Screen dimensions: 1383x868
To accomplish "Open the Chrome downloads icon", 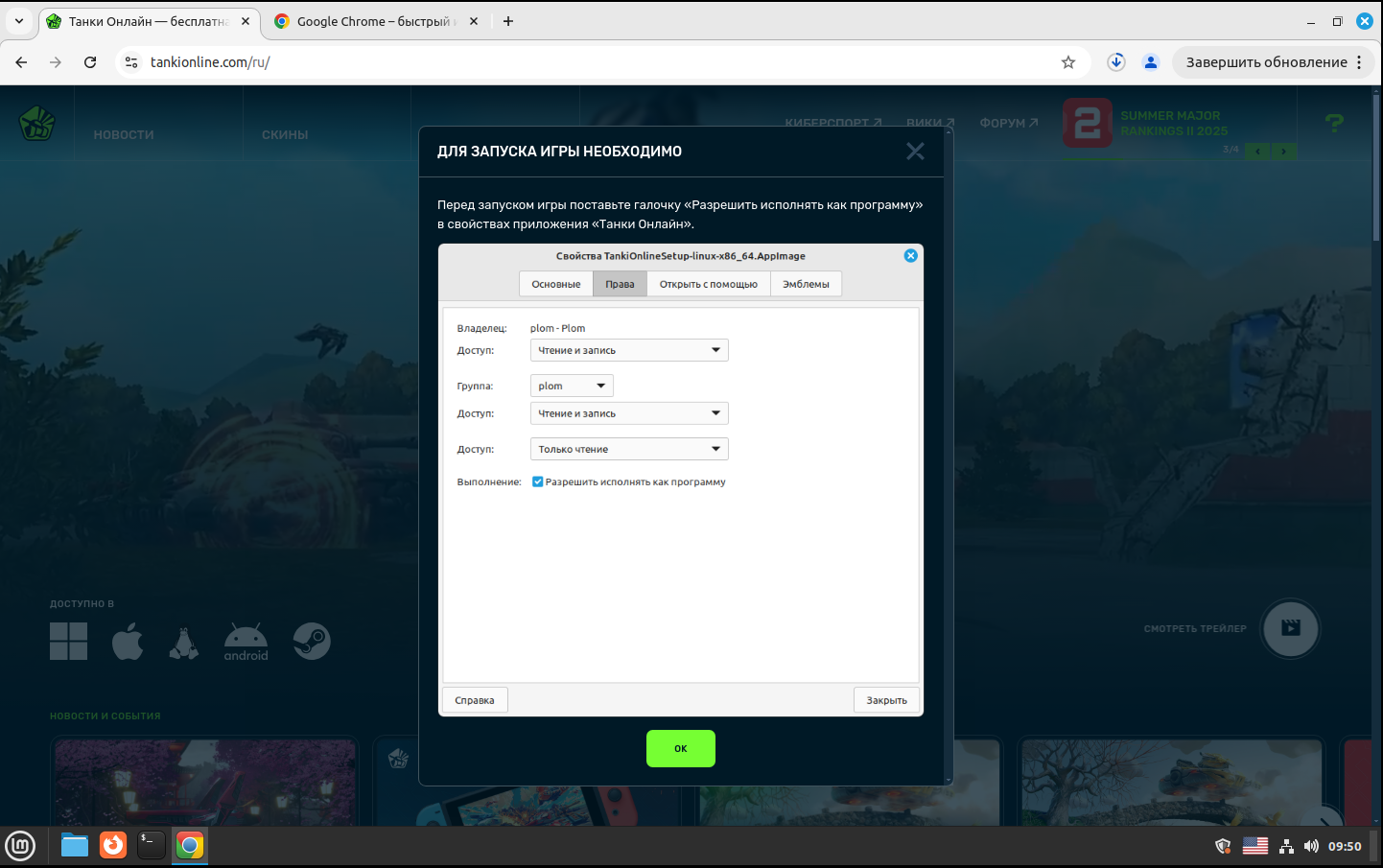I will (1116, 62).
